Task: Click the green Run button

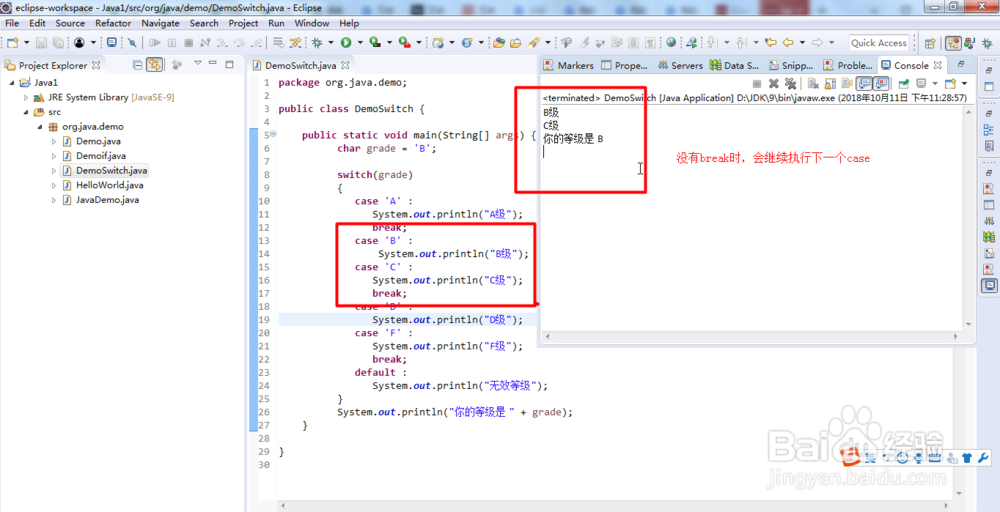Action: click(346, 43)
